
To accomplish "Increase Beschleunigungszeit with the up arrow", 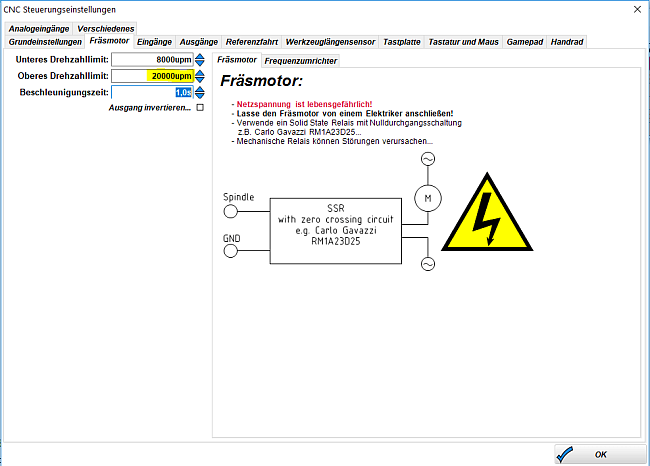I will click(x=200, y=88).
